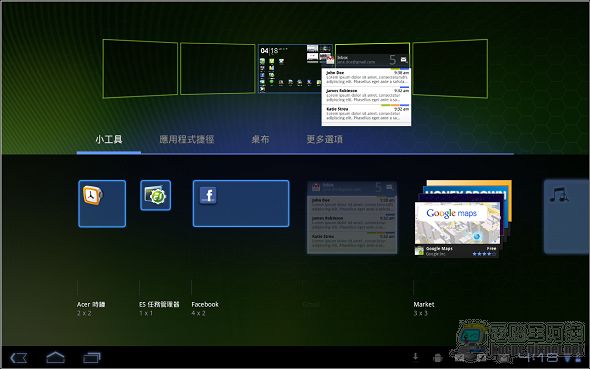The image size is (590, 369).
Task: Select the Market widget with Google Maps card
Action: coord(463,219)
